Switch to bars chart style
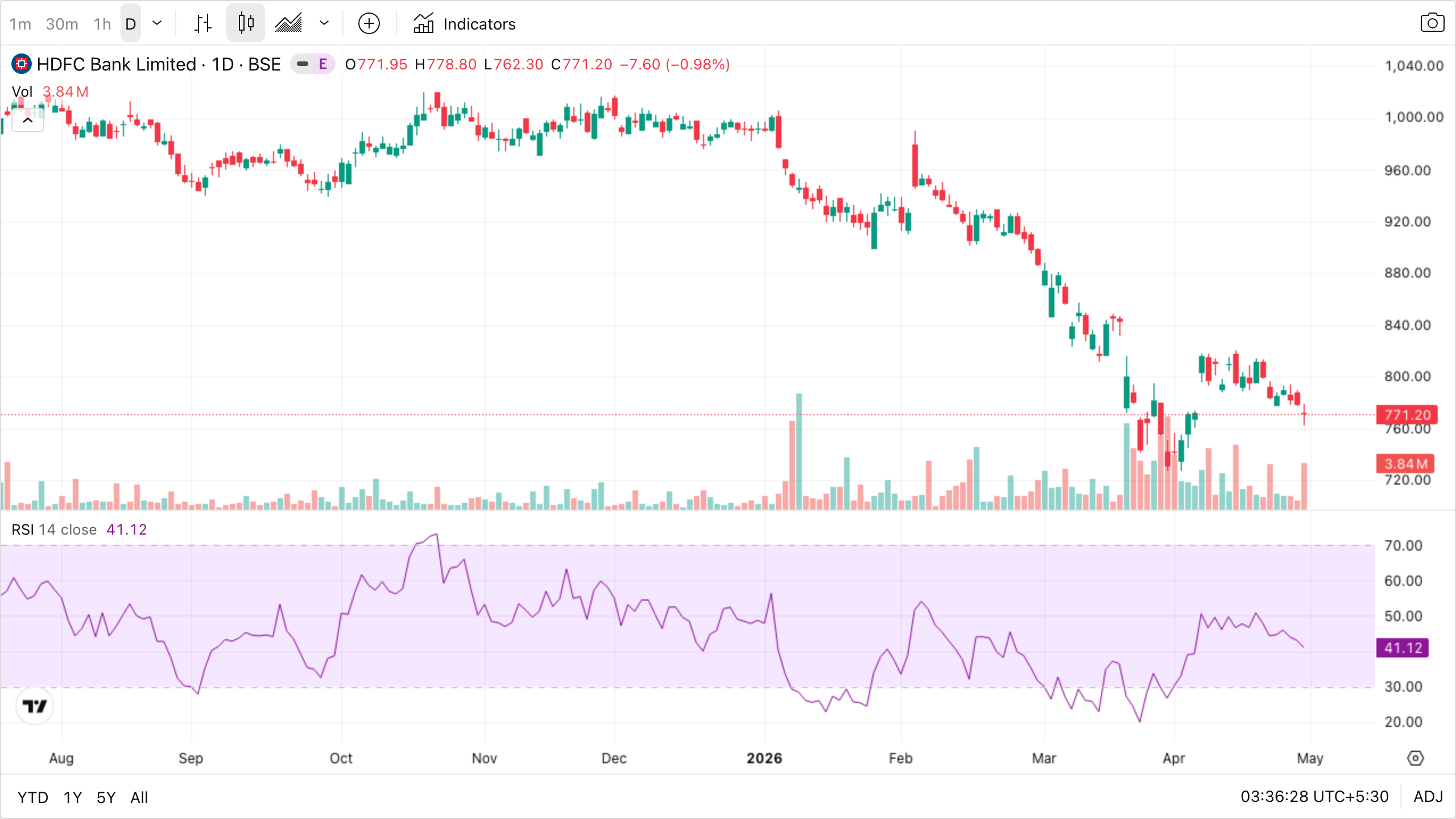The width and height of the screenshot is (1456, 819). tap(203, 23)
